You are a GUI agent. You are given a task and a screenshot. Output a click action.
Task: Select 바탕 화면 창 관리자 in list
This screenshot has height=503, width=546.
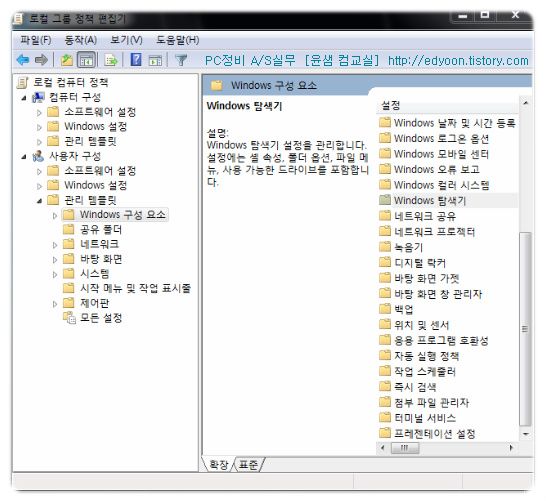(x=438, y=293)
